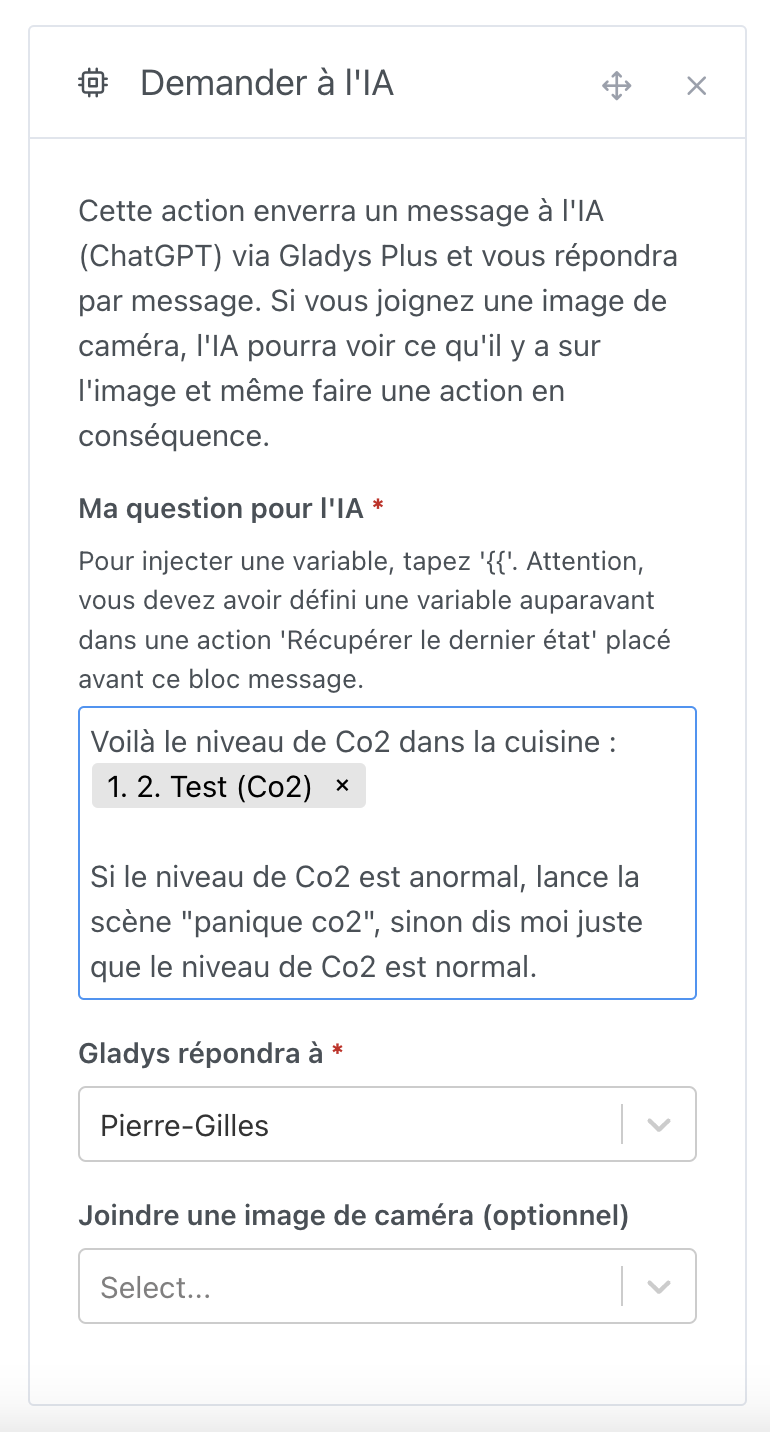Select the variable chip '1. 2. Test (Co2)'
The width and height of the screenshot is (770, 1432).
(x=215, y=786)
